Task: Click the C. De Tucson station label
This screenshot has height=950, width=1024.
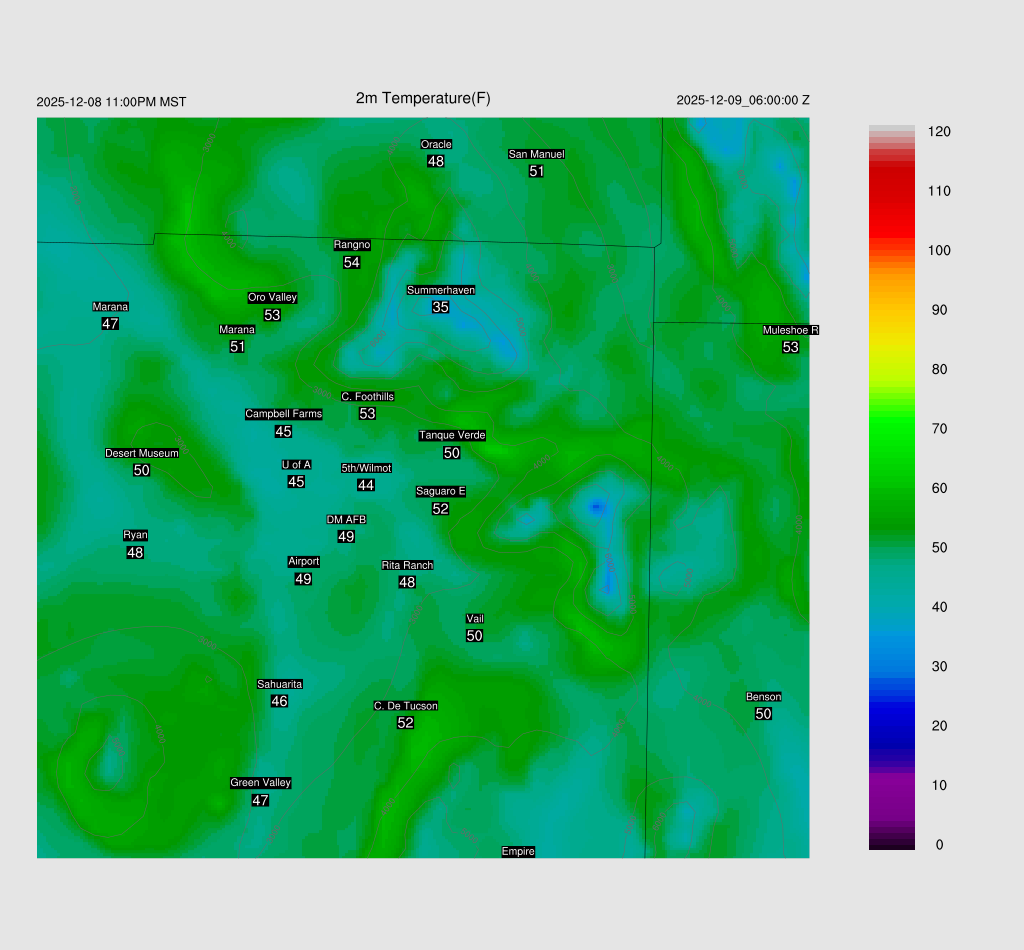Action: [405, 706]
